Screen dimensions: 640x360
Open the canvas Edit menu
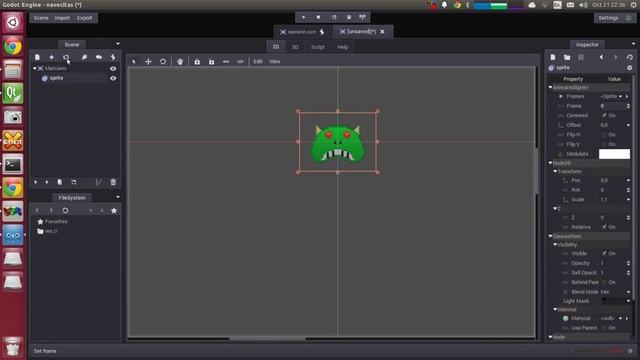pos(258,62)
